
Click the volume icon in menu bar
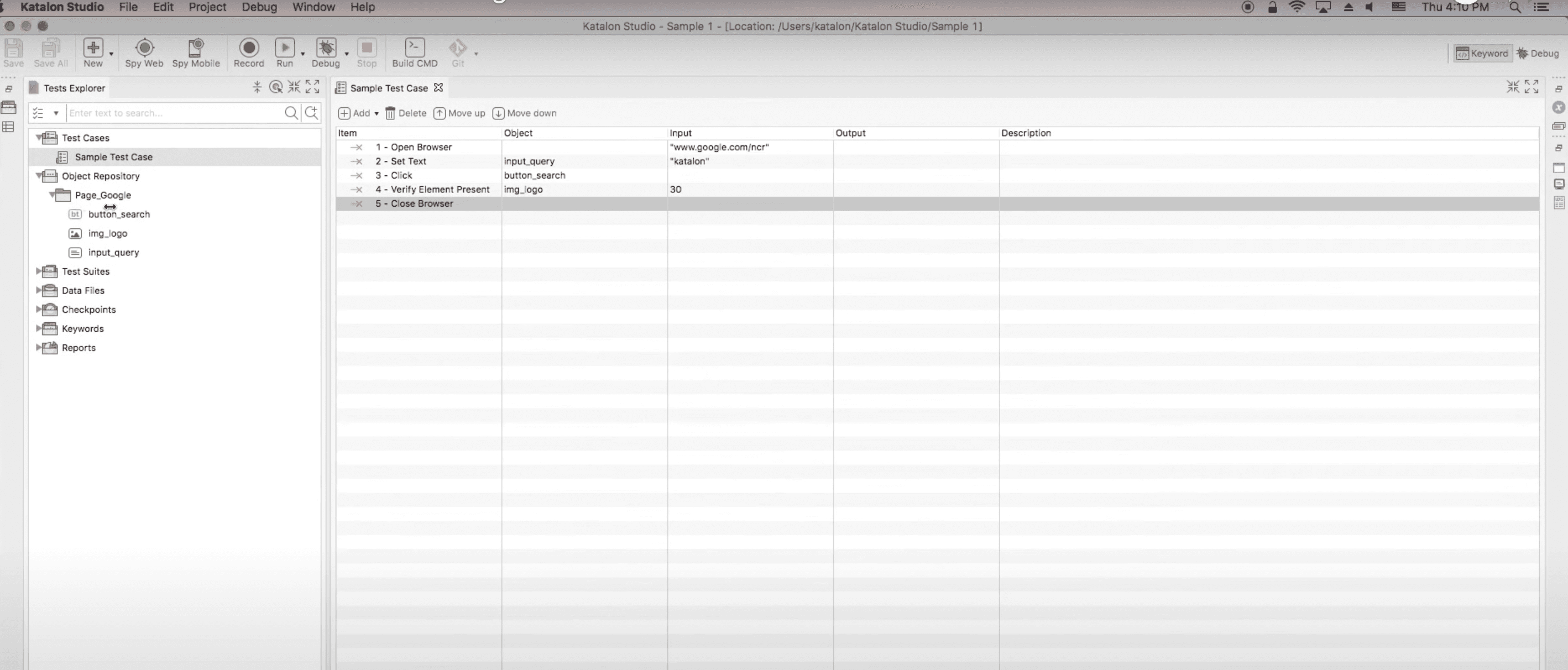(1370, 7)
